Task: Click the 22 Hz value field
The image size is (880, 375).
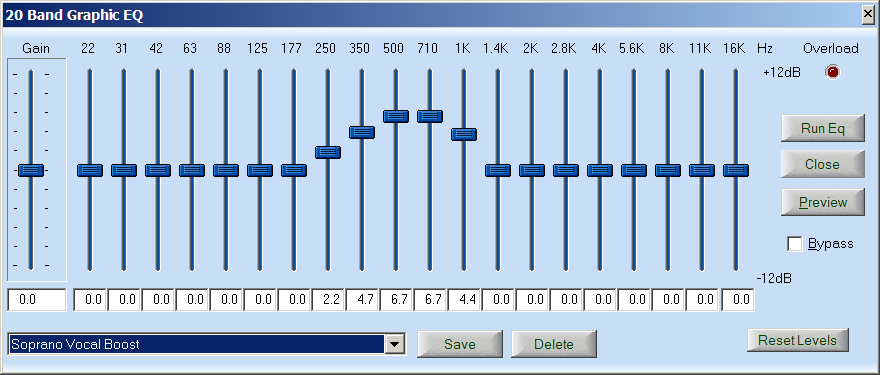Action: point(90,300)
